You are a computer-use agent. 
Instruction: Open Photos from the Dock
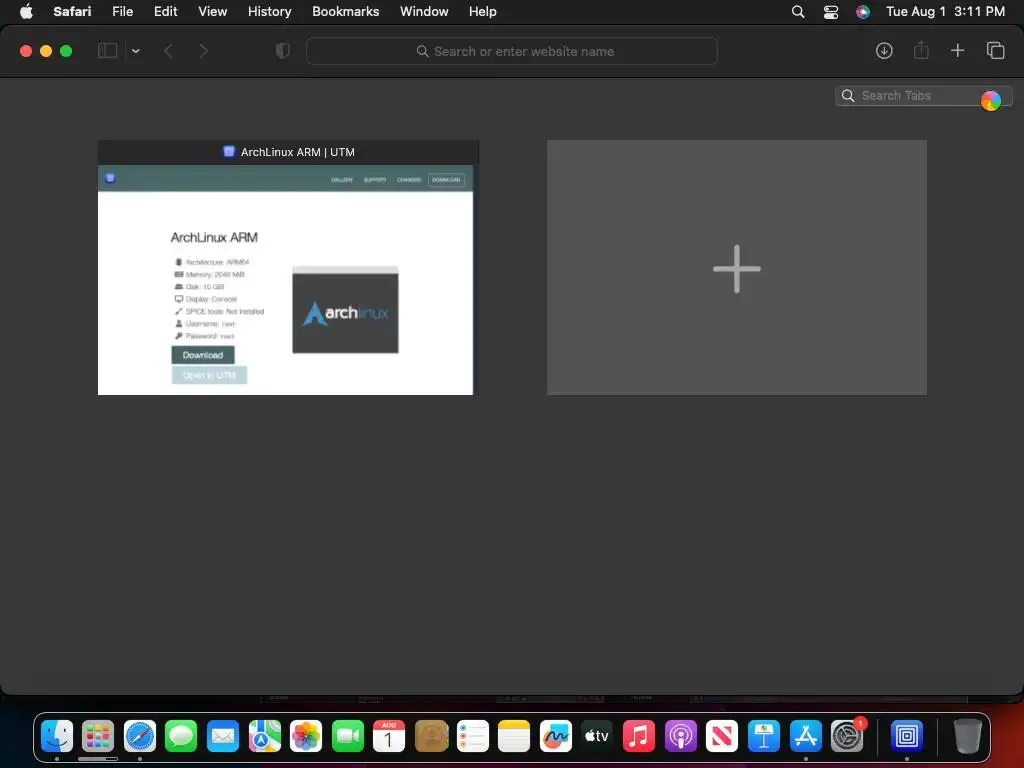coord(306,736)
